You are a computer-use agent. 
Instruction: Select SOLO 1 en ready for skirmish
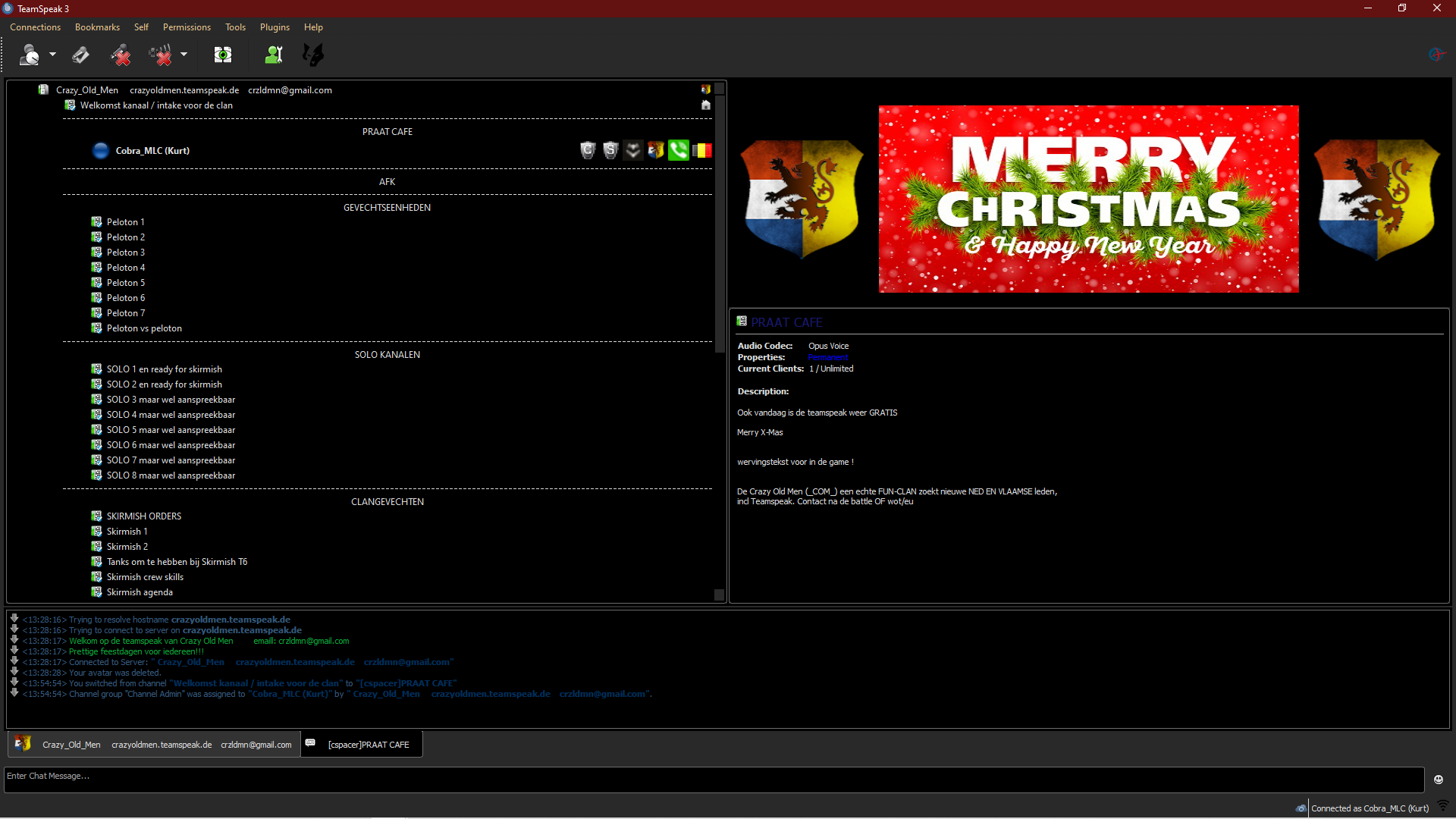(x=164, y=369)
